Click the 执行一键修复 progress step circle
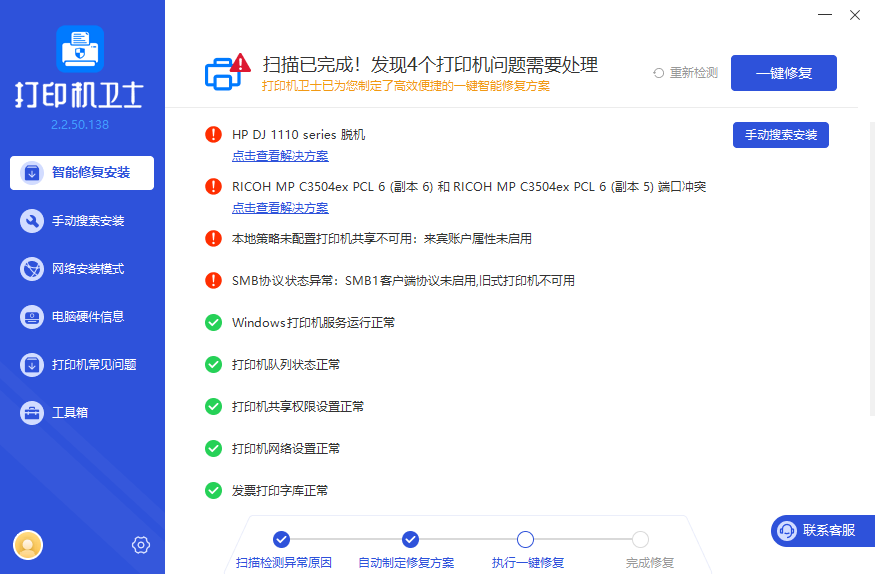This screenshot has height=574, width=875. pos(525,539)
